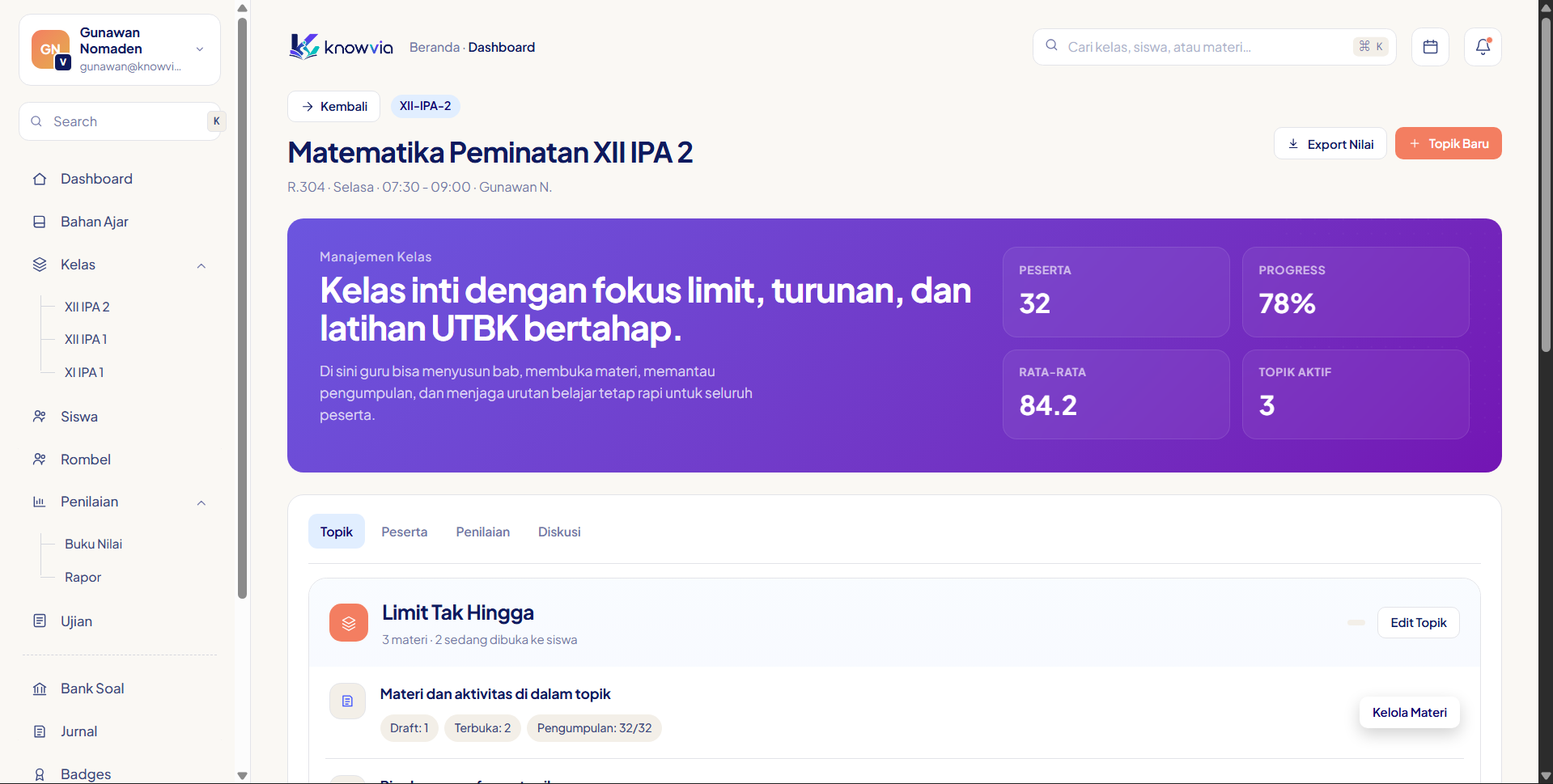The height and width of the screenshot is (784, 1553).
Task: Select XII IPA 1 class in sidebar
Action: (x=86, y=339)
